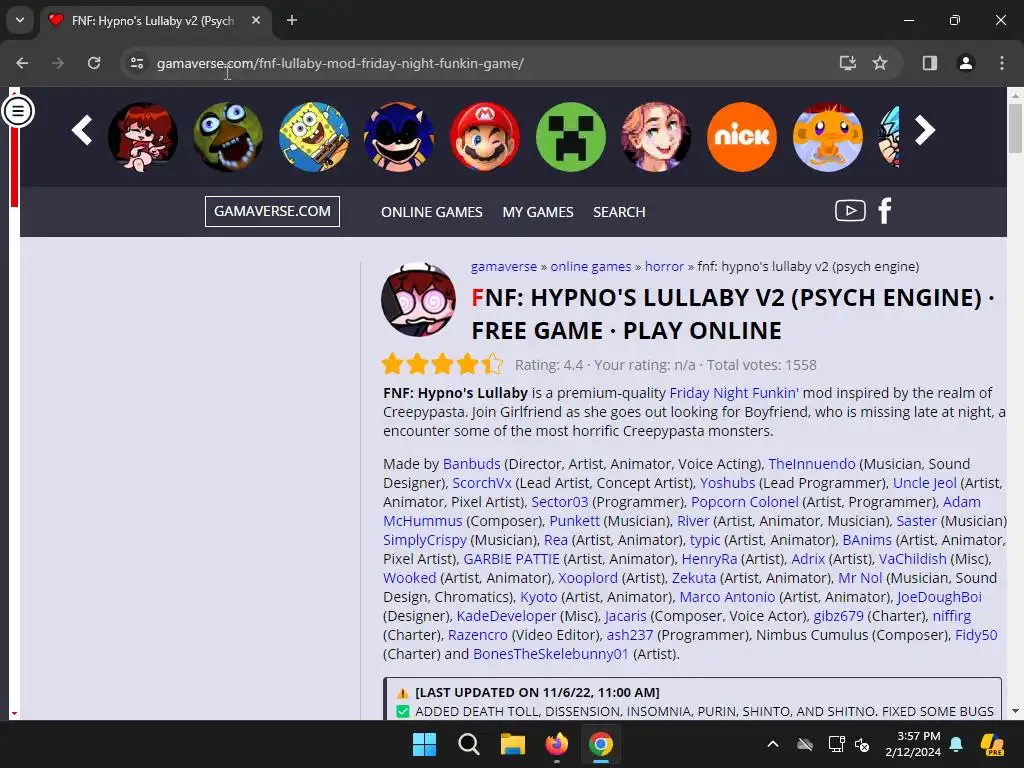Open the SEARCH menu item
Viewport: 1024px width, 768px height.
point(619,212)
